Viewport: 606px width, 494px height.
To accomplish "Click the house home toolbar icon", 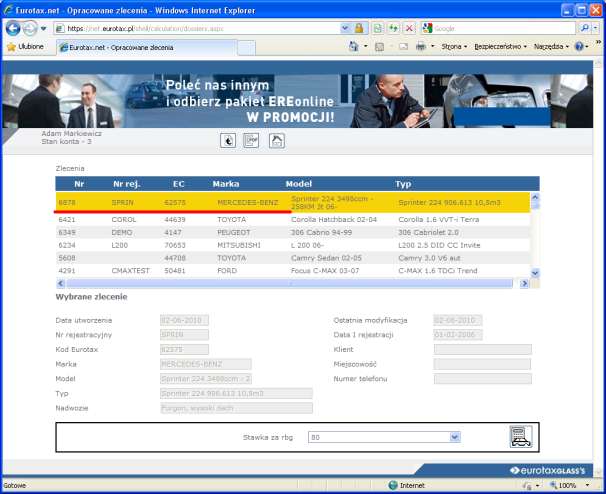I will pos(277,141).
